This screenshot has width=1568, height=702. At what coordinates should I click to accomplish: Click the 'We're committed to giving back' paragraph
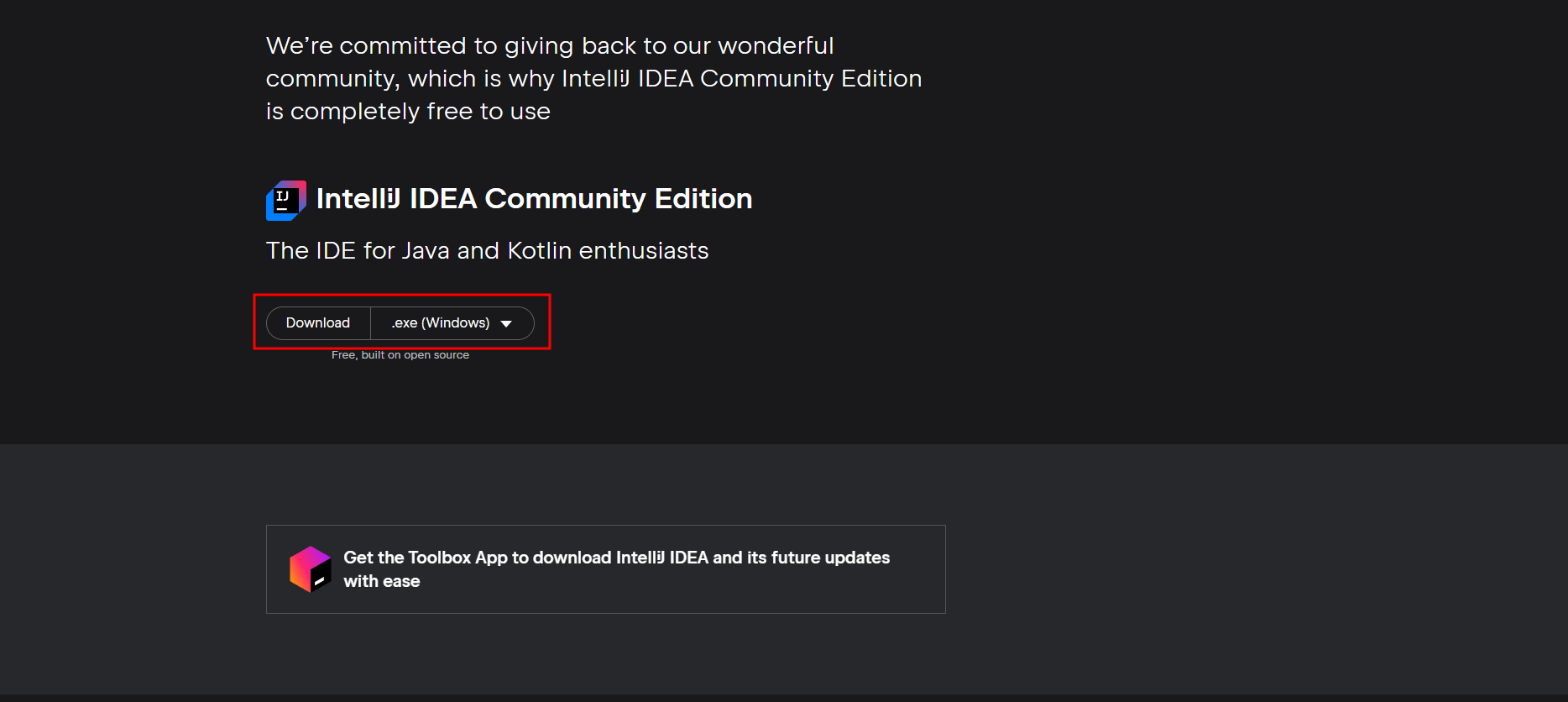click(x=593, y=78)
